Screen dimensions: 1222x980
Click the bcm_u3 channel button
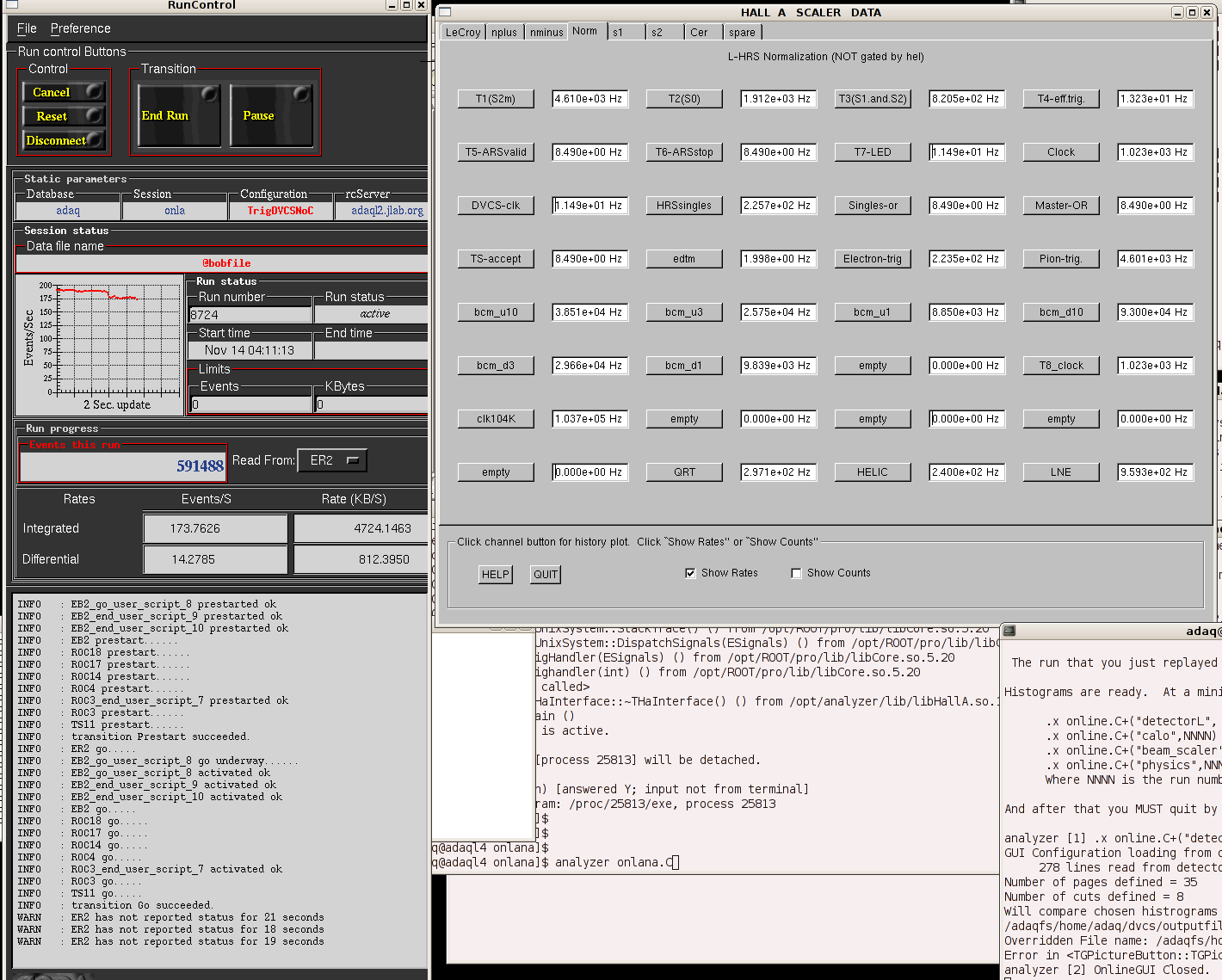pos(684,312)
